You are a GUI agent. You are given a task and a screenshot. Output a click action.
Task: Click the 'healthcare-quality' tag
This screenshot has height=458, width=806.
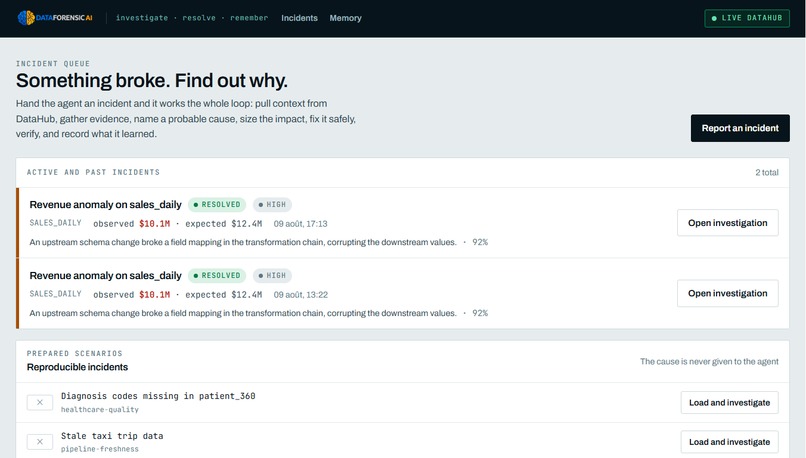[100, 410]
